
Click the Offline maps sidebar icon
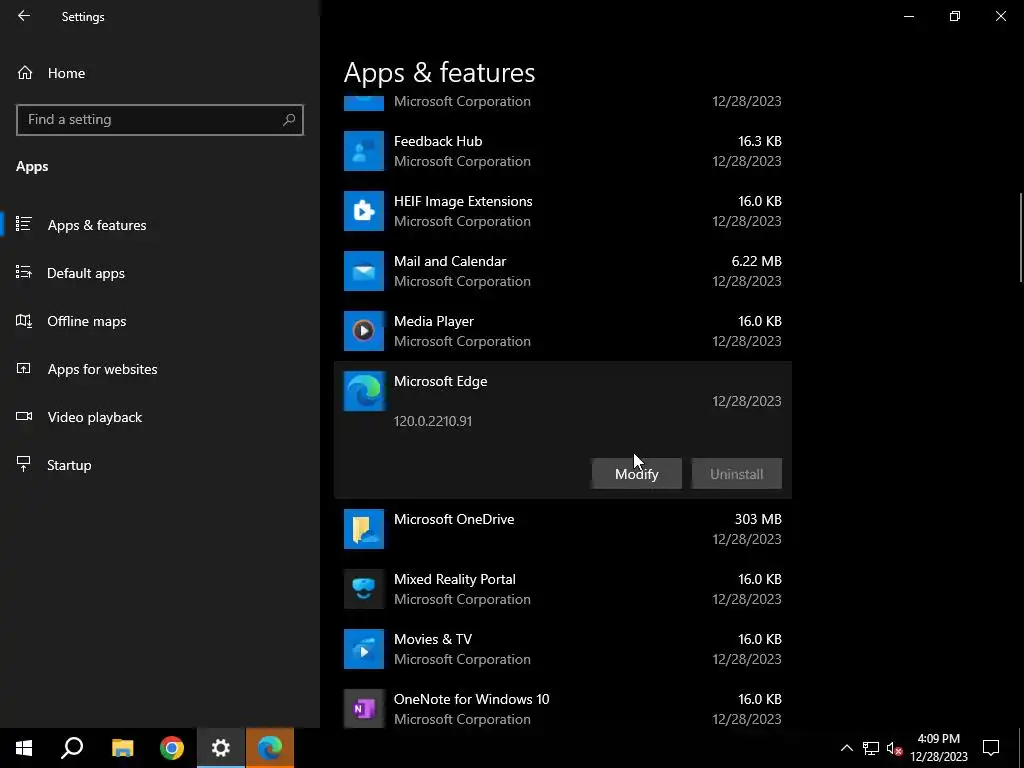click(24, 321)
